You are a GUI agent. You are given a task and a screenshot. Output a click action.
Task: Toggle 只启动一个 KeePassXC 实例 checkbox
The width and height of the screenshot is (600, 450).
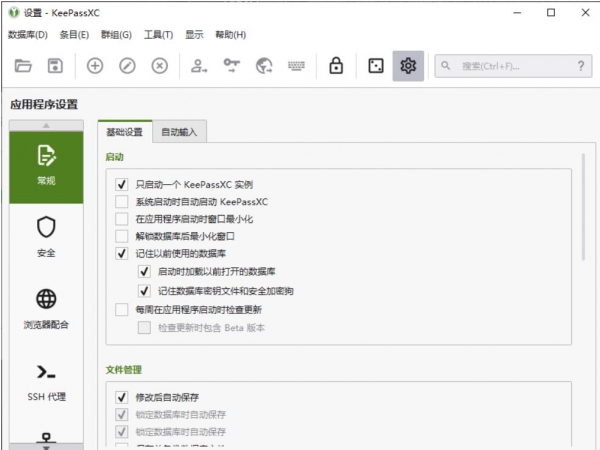122,184
